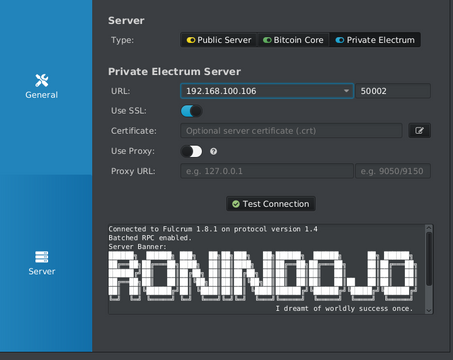
Task: Click the proxy port field
Action: pos(393,171)
